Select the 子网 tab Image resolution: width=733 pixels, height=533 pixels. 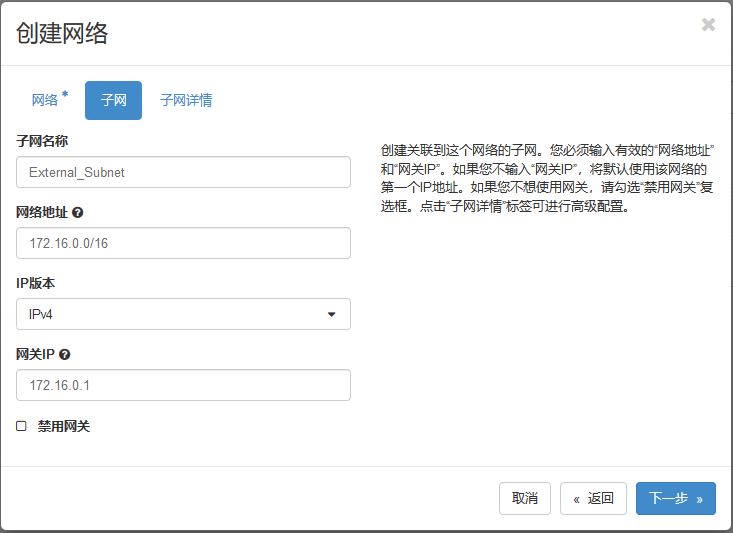[113, 100]
